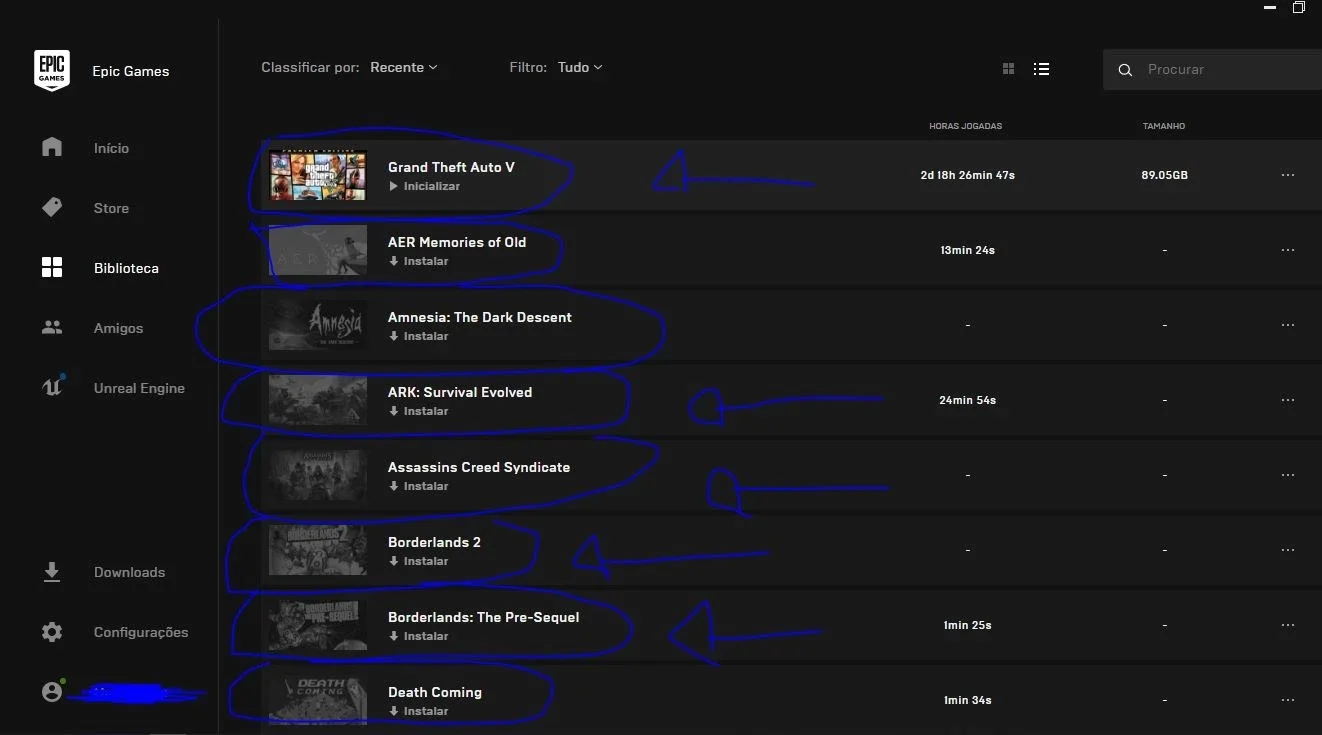Open options menu for Amnesia: The Dark Descent
Screen dimensions: 1322x735
1288,325
